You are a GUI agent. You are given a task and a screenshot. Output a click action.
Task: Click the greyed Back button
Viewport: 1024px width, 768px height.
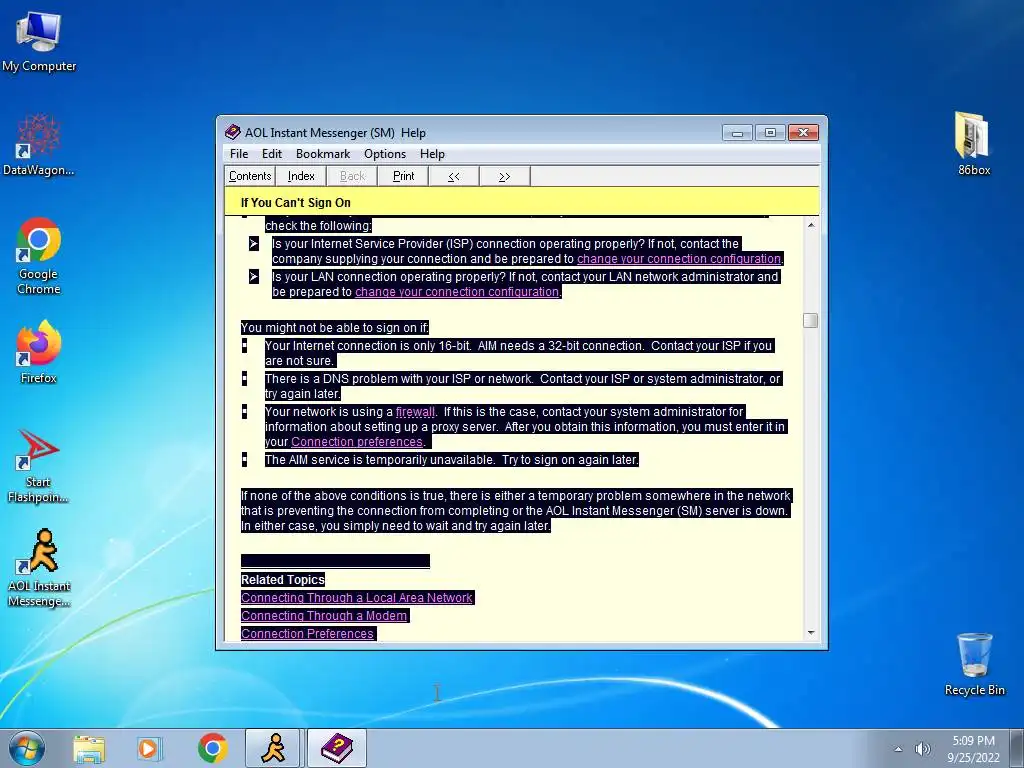pos(352,176)
